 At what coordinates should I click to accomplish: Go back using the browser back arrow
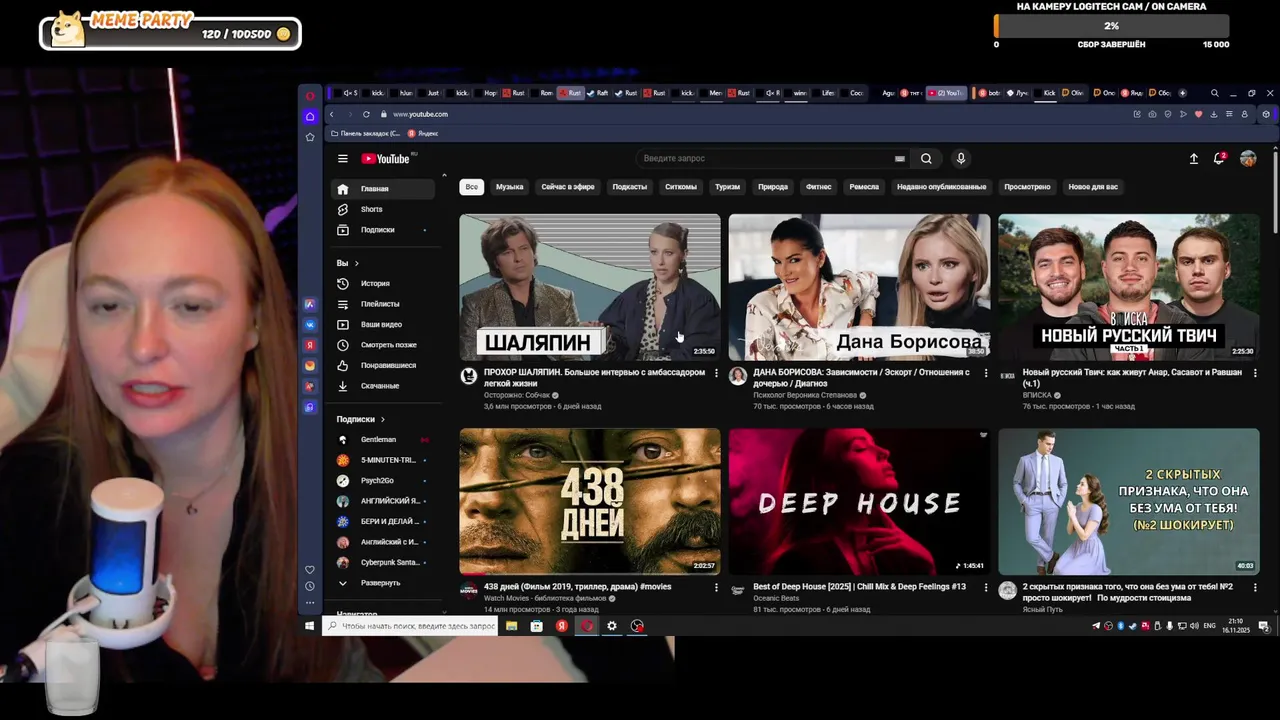click(331, 114)
